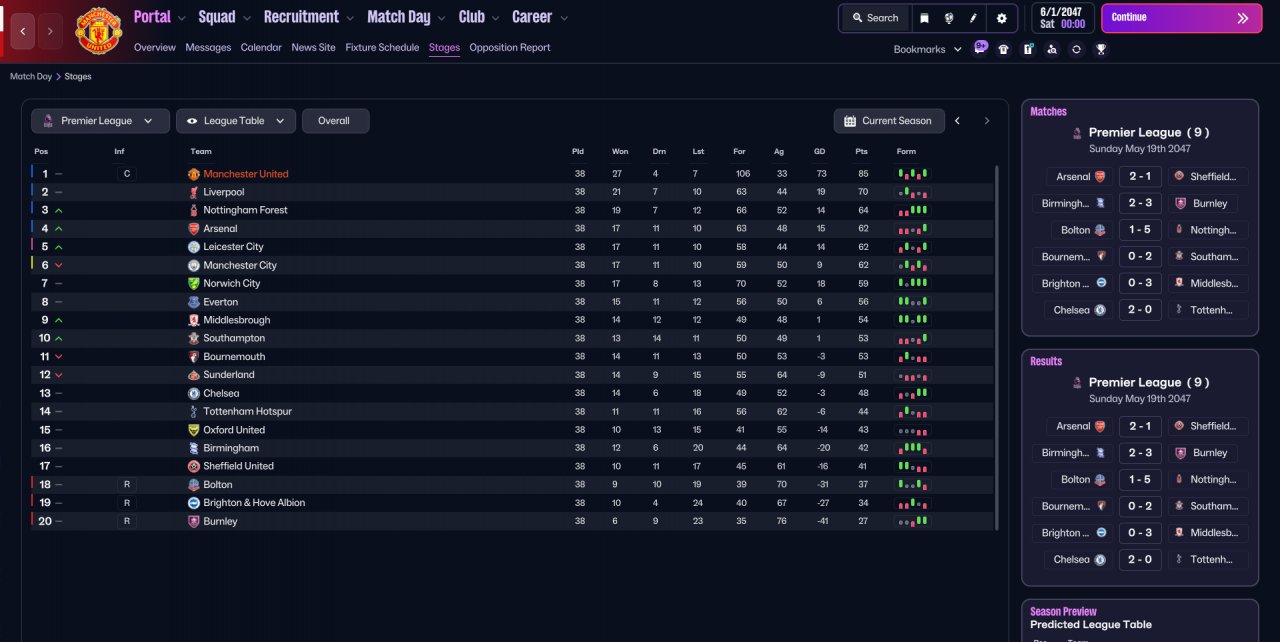Sort table by the Pts column header
Image resolution: width=1280 pixels, height=642 pixels.
pyautogui.click(x=861, y=151)
